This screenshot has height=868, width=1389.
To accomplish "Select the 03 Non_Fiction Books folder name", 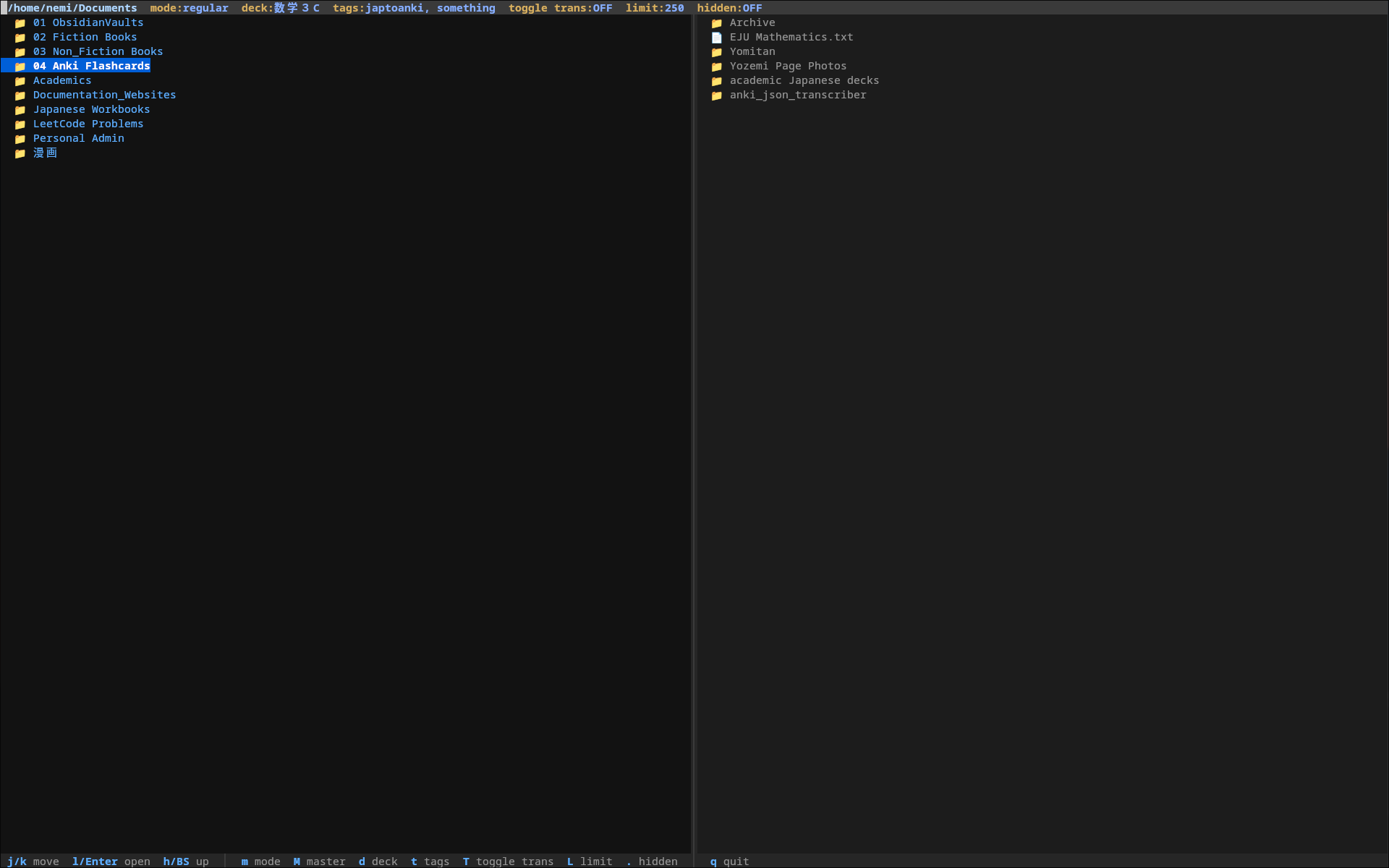I will coord(98,51).
